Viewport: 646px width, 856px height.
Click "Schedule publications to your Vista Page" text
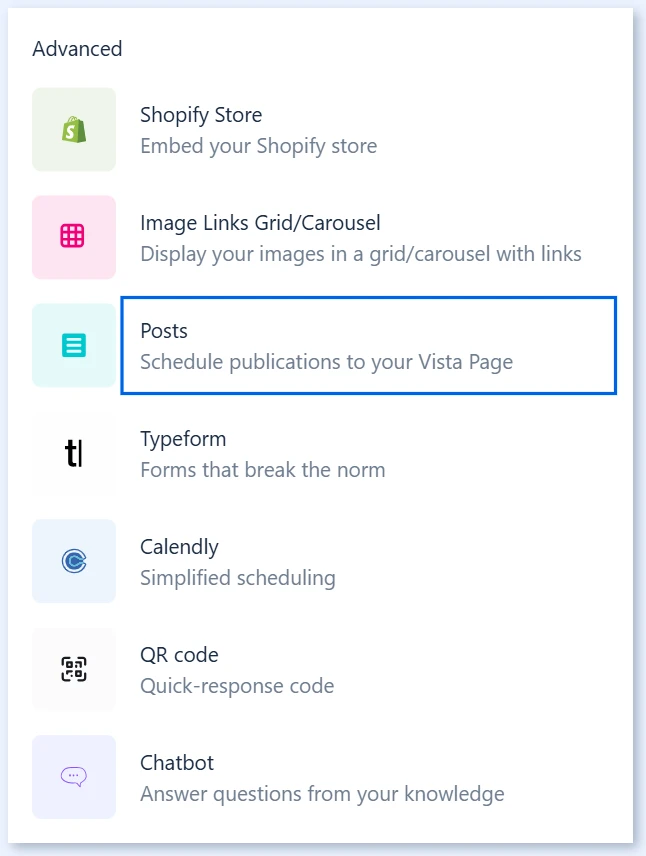[x=327, y=362]
